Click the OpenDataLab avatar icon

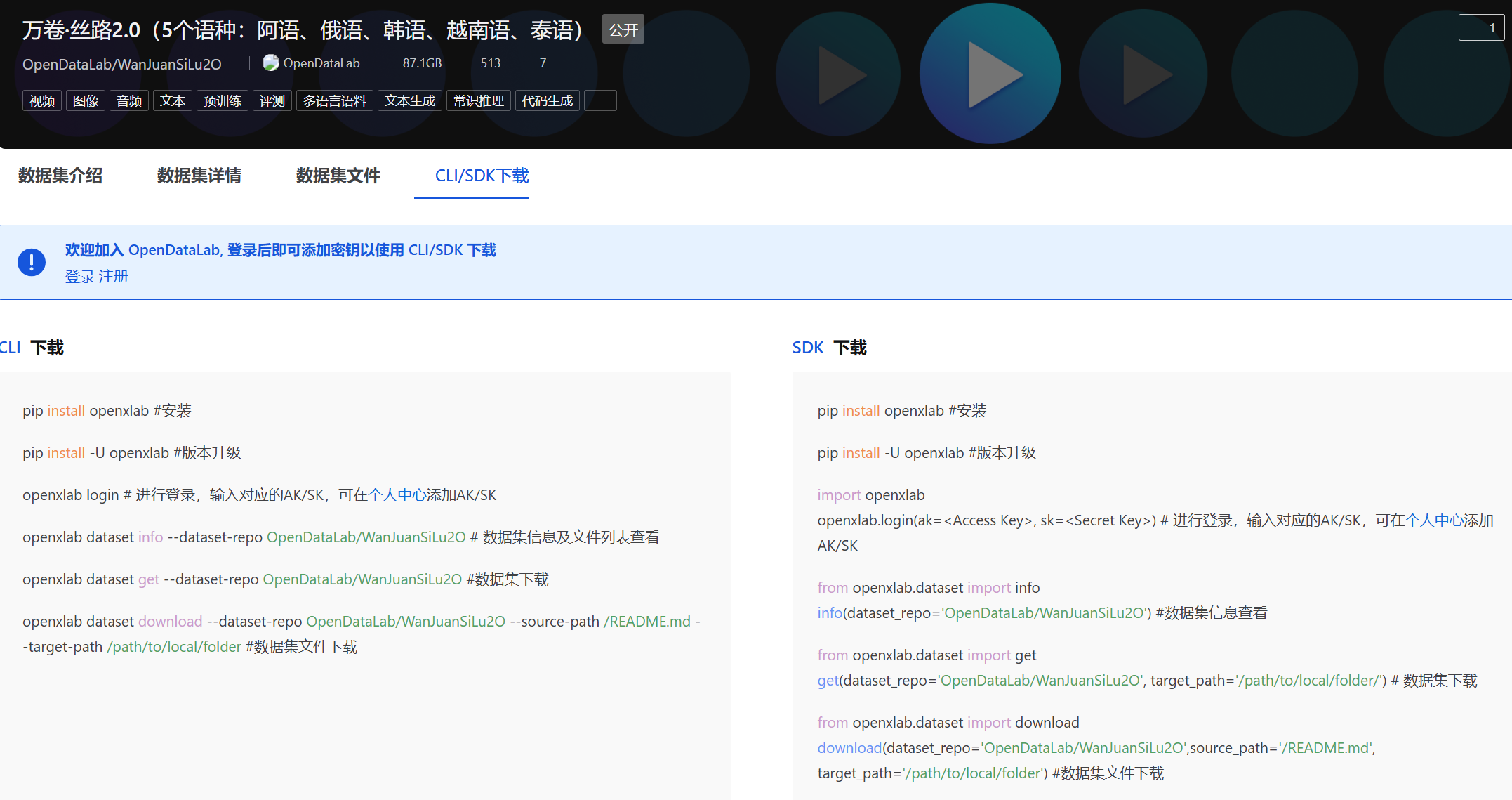tap(270, 63)
